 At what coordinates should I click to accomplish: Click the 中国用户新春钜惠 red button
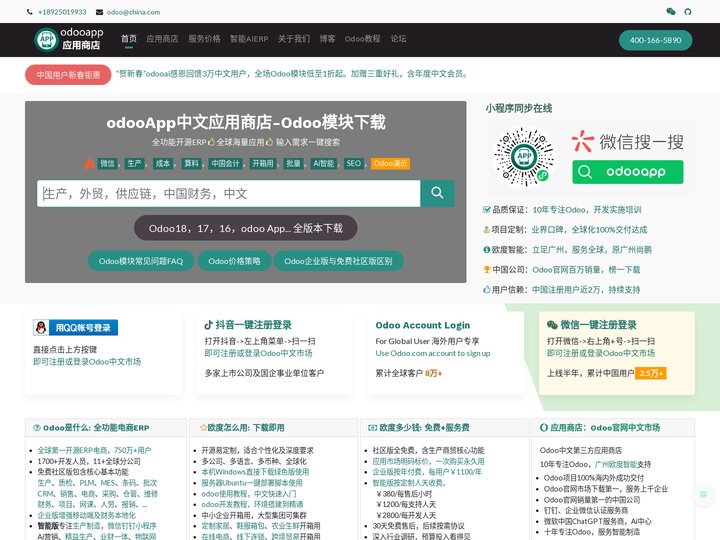click(x=68, y=75)
